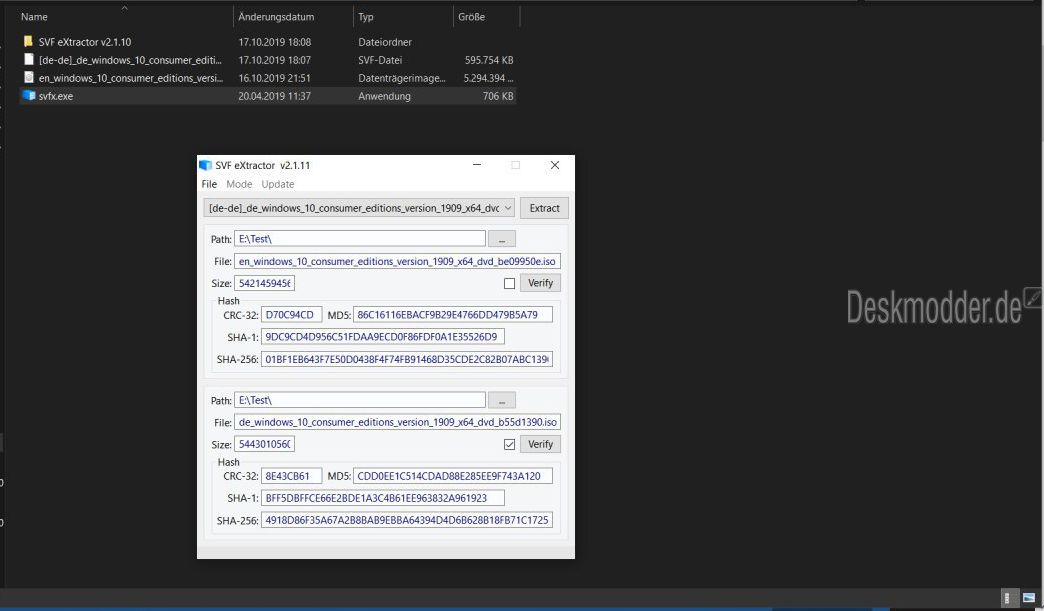Select the [de-de]_de_windows_10 SVF file name

130,60
